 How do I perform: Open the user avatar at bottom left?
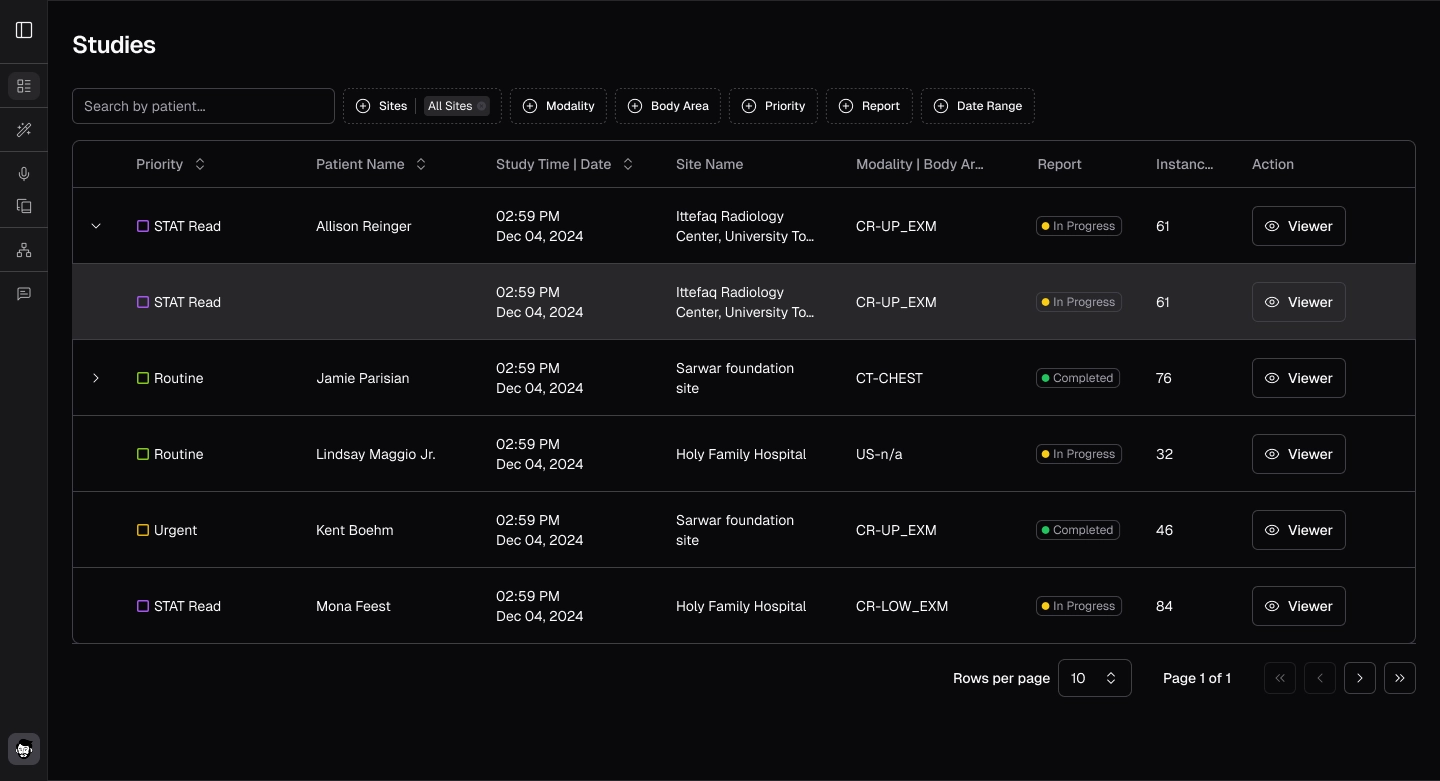(24, 749)
